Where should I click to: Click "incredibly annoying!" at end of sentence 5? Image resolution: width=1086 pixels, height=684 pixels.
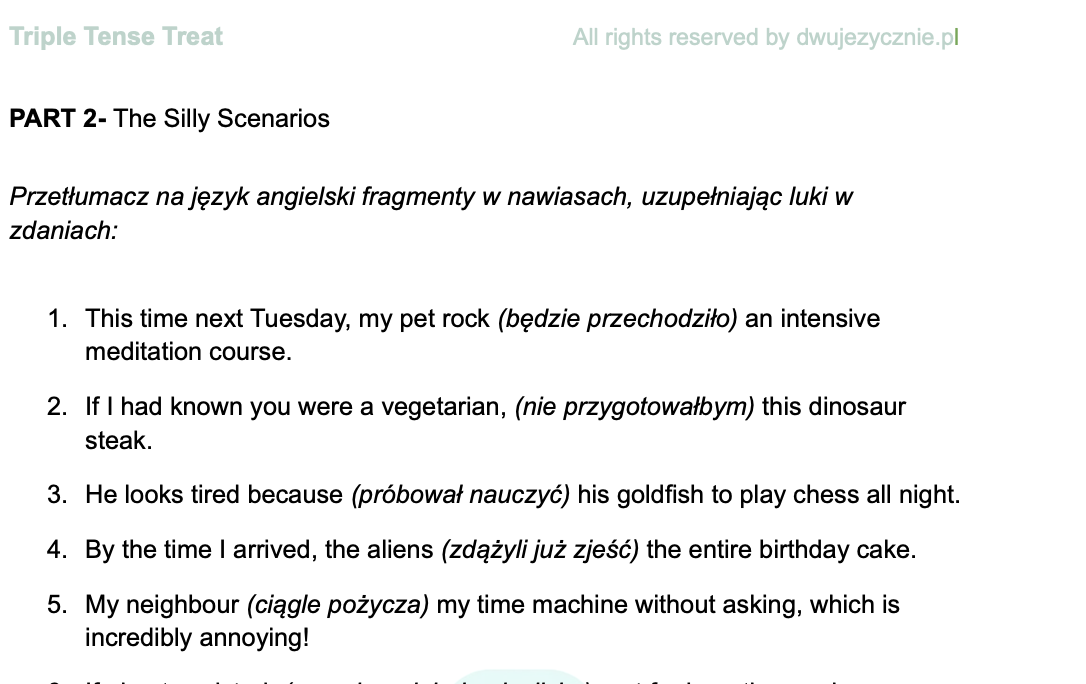click(x=197, y=638)
